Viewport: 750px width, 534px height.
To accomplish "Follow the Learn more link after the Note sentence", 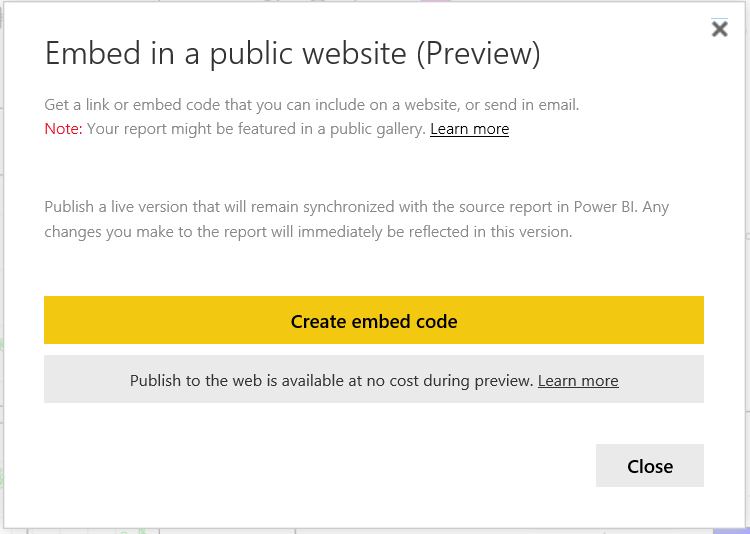I will (469, 129).
